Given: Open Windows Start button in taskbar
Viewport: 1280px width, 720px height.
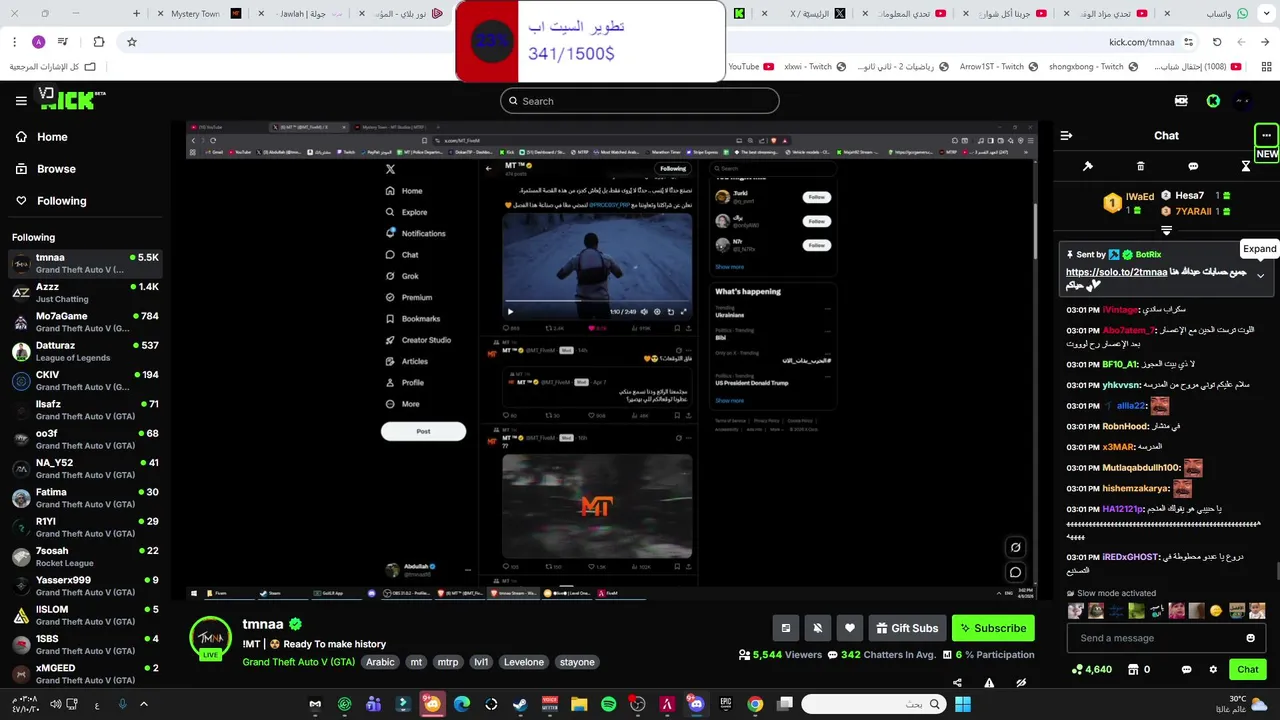Looking at the screenshot, I should pos(962,704).
